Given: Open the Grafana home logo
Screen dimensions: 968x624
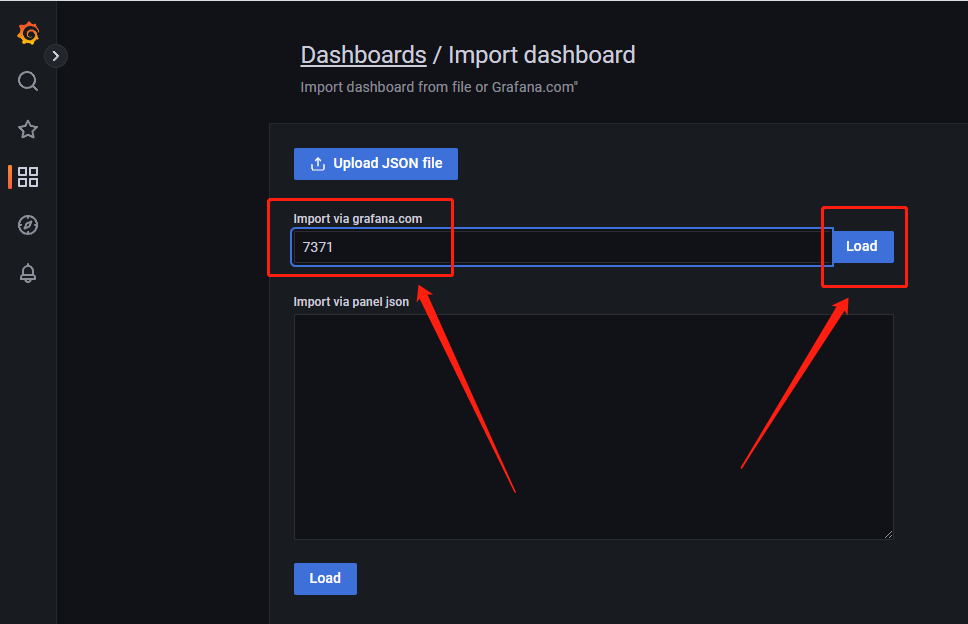Looking at the screenshot, I should point(28,33).
